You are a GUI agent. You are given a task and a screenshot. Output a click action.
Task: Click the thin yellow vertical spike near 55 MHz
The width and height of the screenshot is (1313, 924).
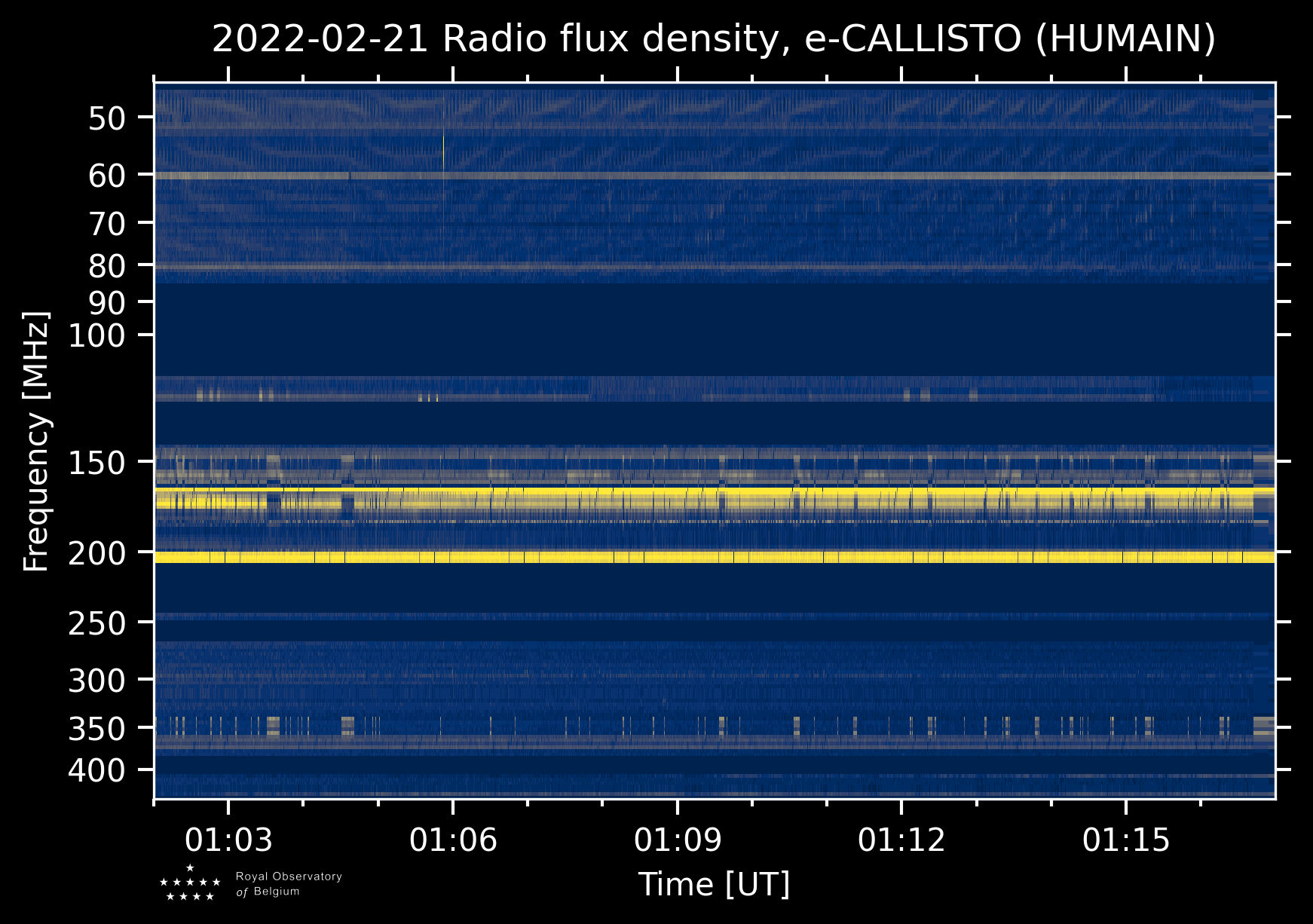(443, 151)
